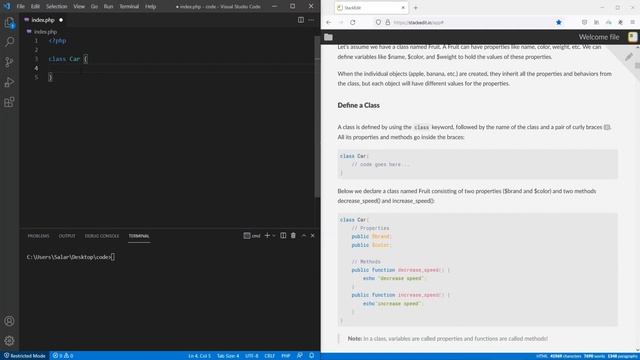Screen dimensions: 640x360
Task: Add a new terminal with the plus icon
Action: click(x=267, y=236)
